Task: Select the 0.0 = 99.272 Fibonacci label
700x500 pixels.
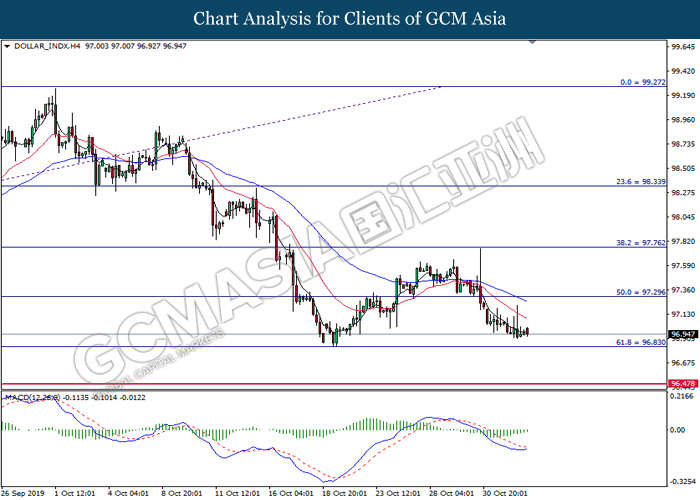Action: (643, 82)
